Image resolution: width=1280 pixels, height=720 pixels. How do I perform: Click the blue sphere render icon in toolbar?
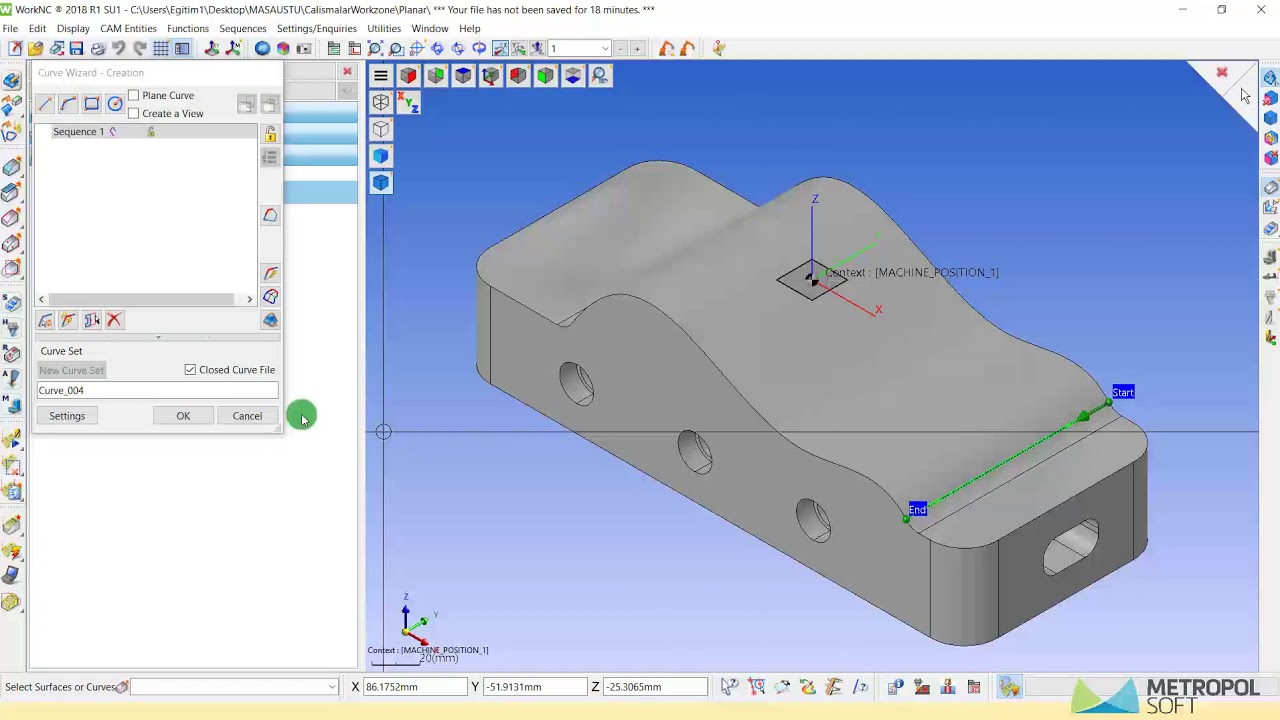262,48
